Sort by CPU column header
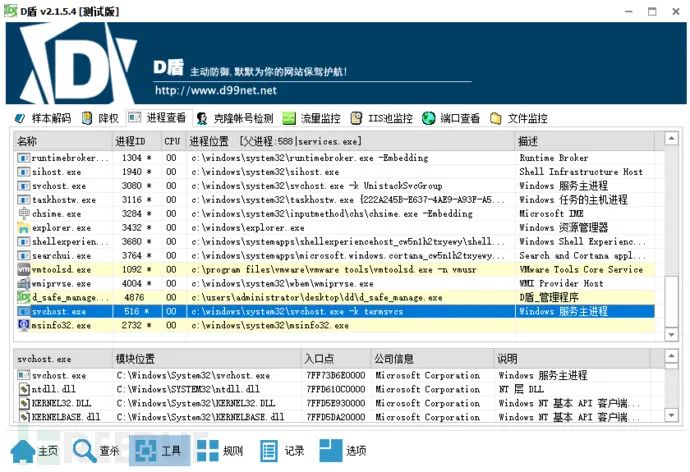The width and height of the screenshot is (690, 472). [x=173, y=141]
